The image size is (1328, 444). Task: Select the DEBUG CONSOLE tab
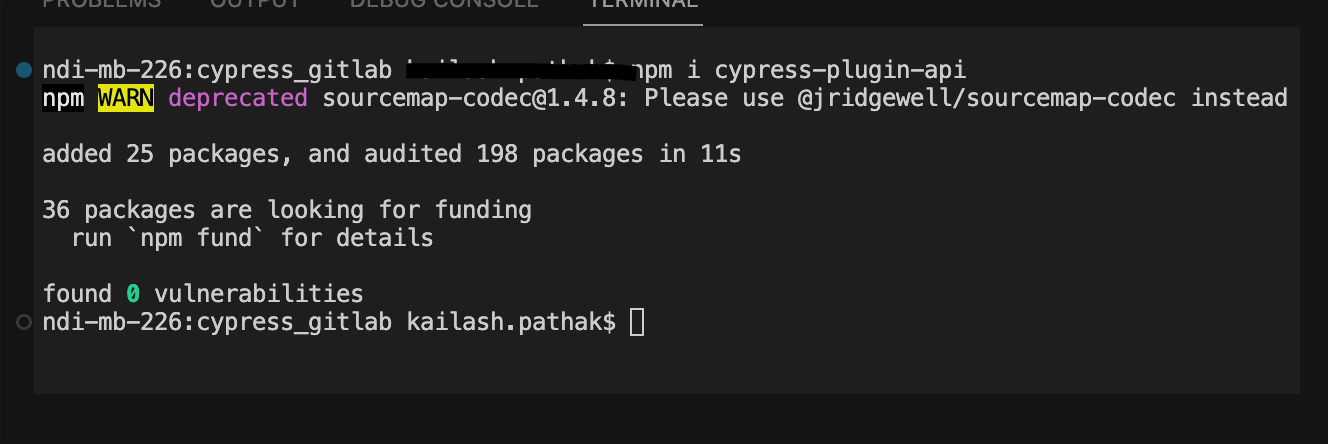coord(444,3)
